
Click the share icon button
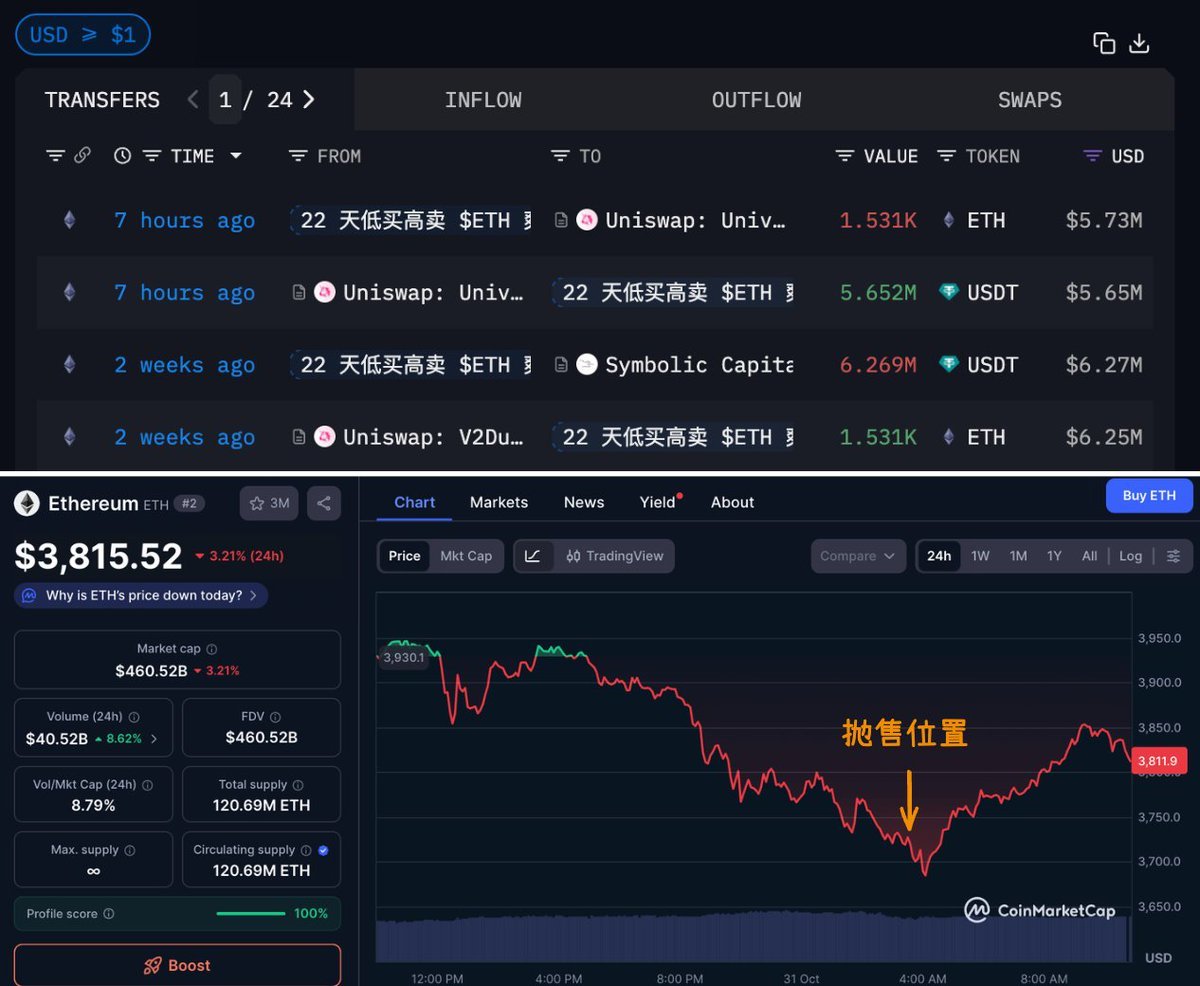[x=324, y=503]
